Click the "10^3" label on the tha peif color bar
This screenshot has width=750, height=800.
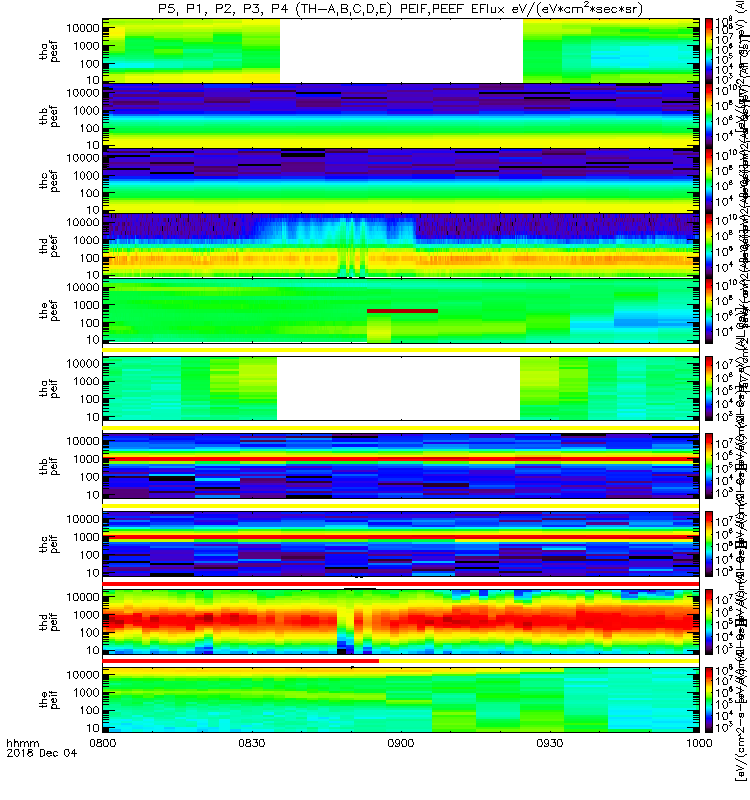[724, 416]
